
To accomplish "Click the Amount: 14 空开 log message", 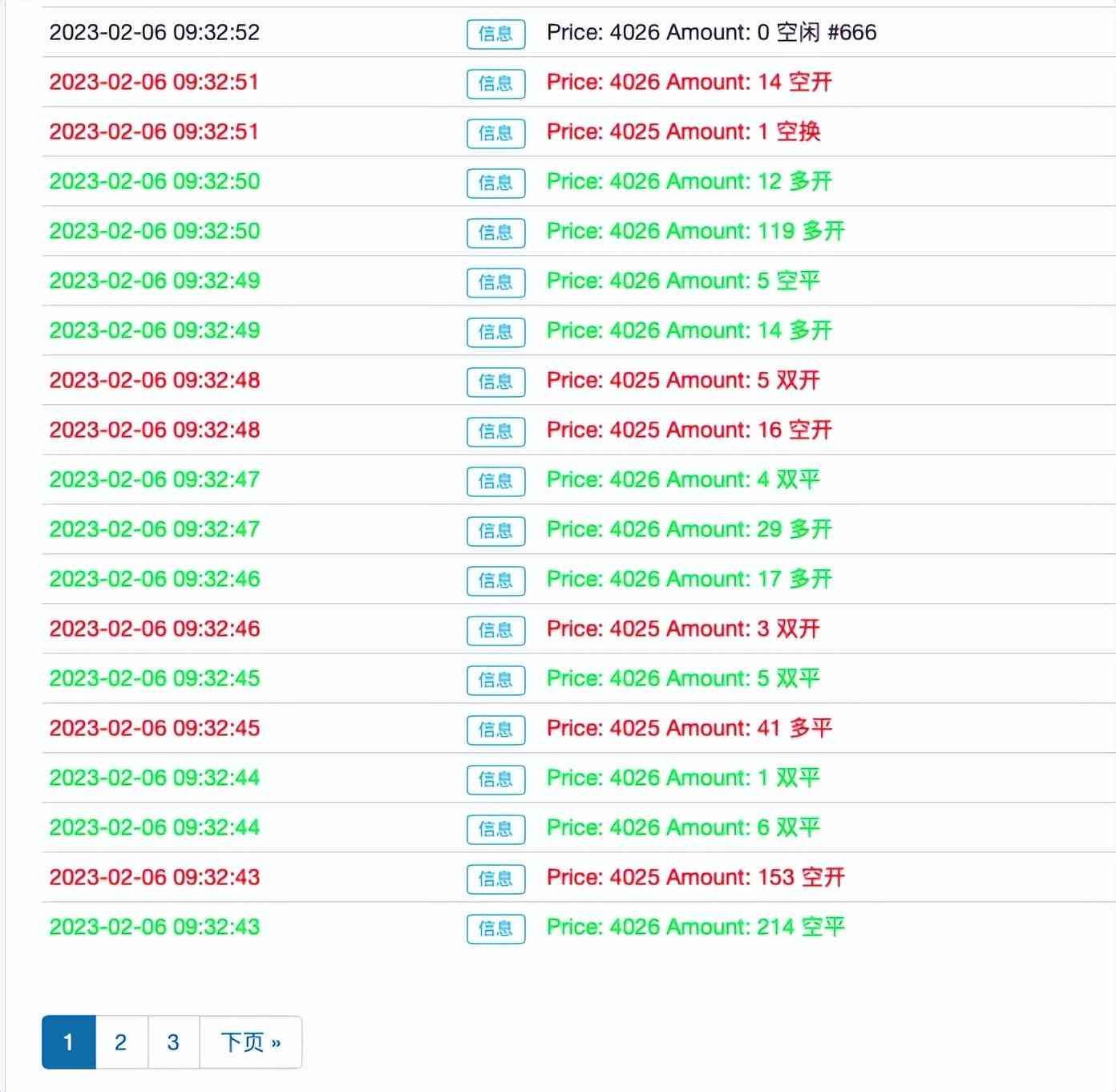I will tap(689, 83).
